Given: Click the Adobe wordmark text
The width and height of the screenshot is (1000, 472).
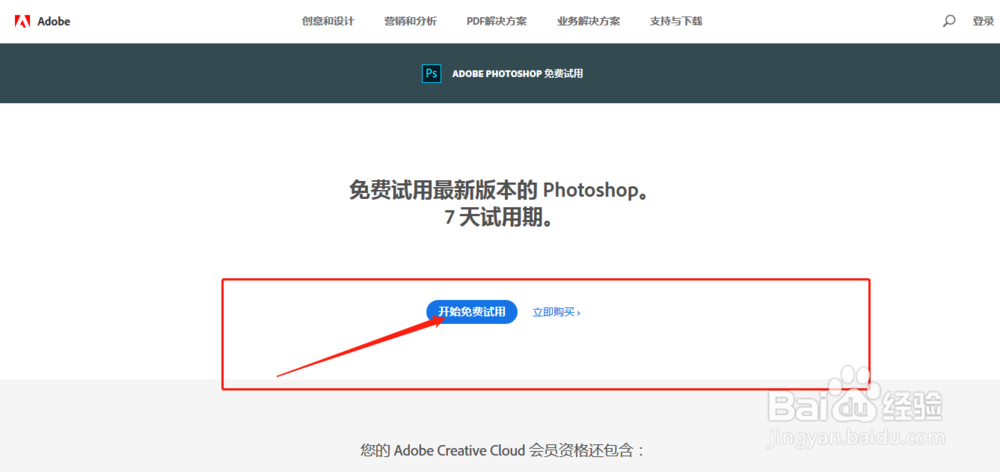Looking at the screenshot, I should [x=54, y=21].
